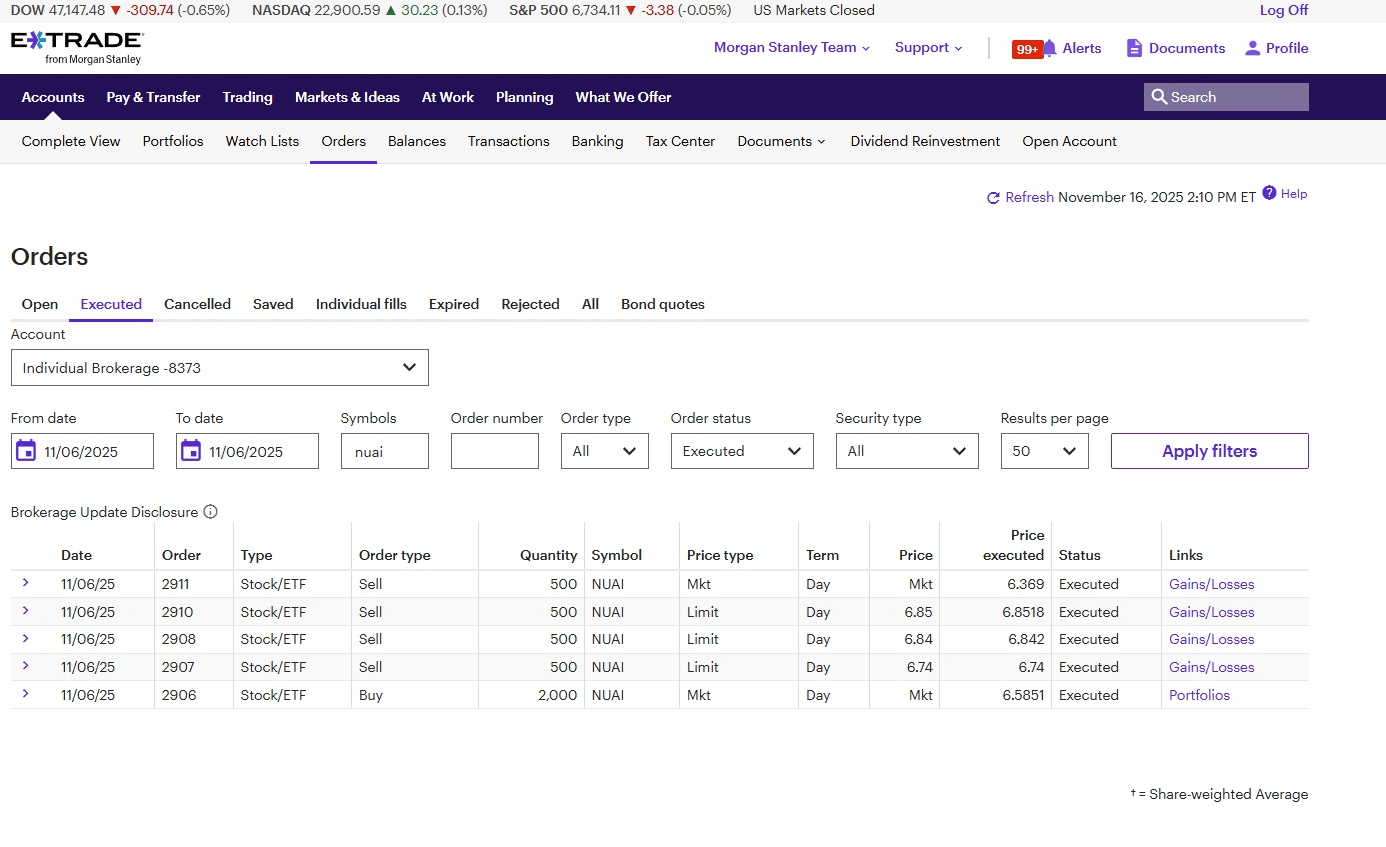Open the Trading menu
The width and height of the screenshot is (1386, 847).
pyautogui.click(x=247, y=97)
